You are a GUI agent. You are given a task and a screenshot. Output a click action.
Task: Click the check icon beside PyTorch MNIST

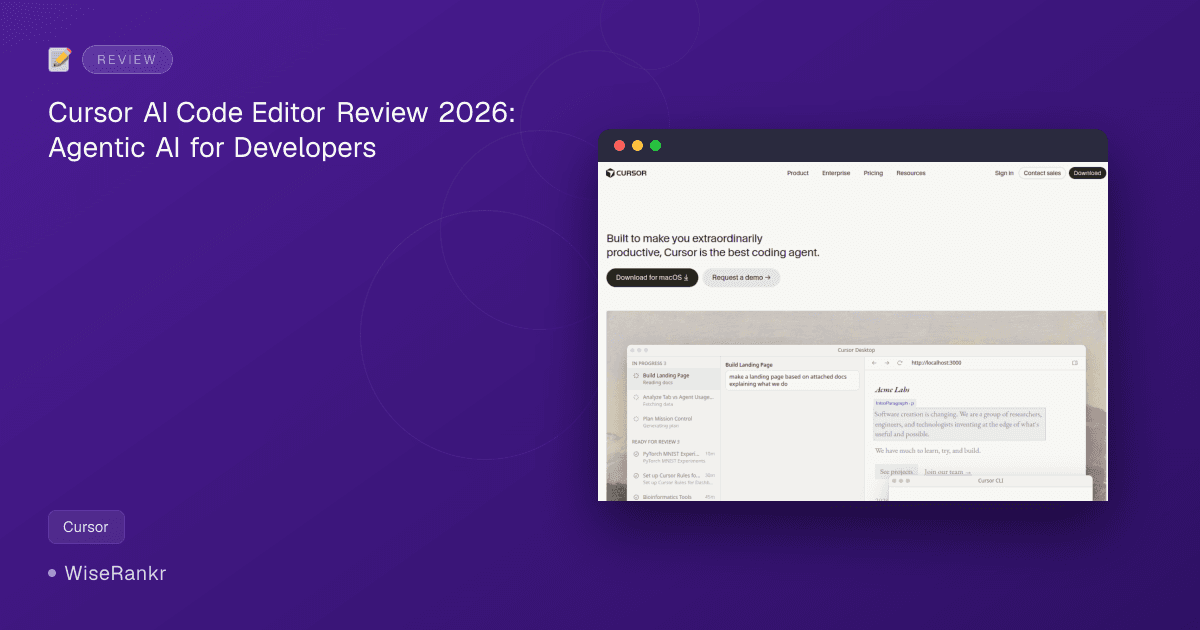(636, 454)
